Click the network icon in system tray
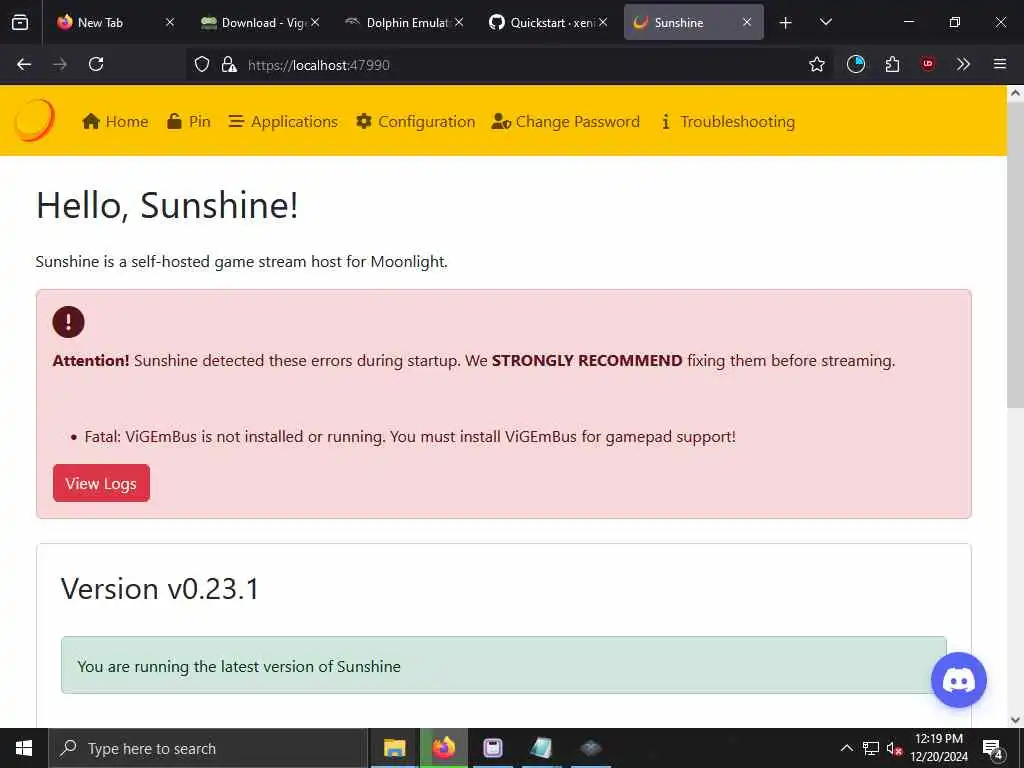Image resolution: width=1024 pixels, height=768 pixels. coord(871,748)
